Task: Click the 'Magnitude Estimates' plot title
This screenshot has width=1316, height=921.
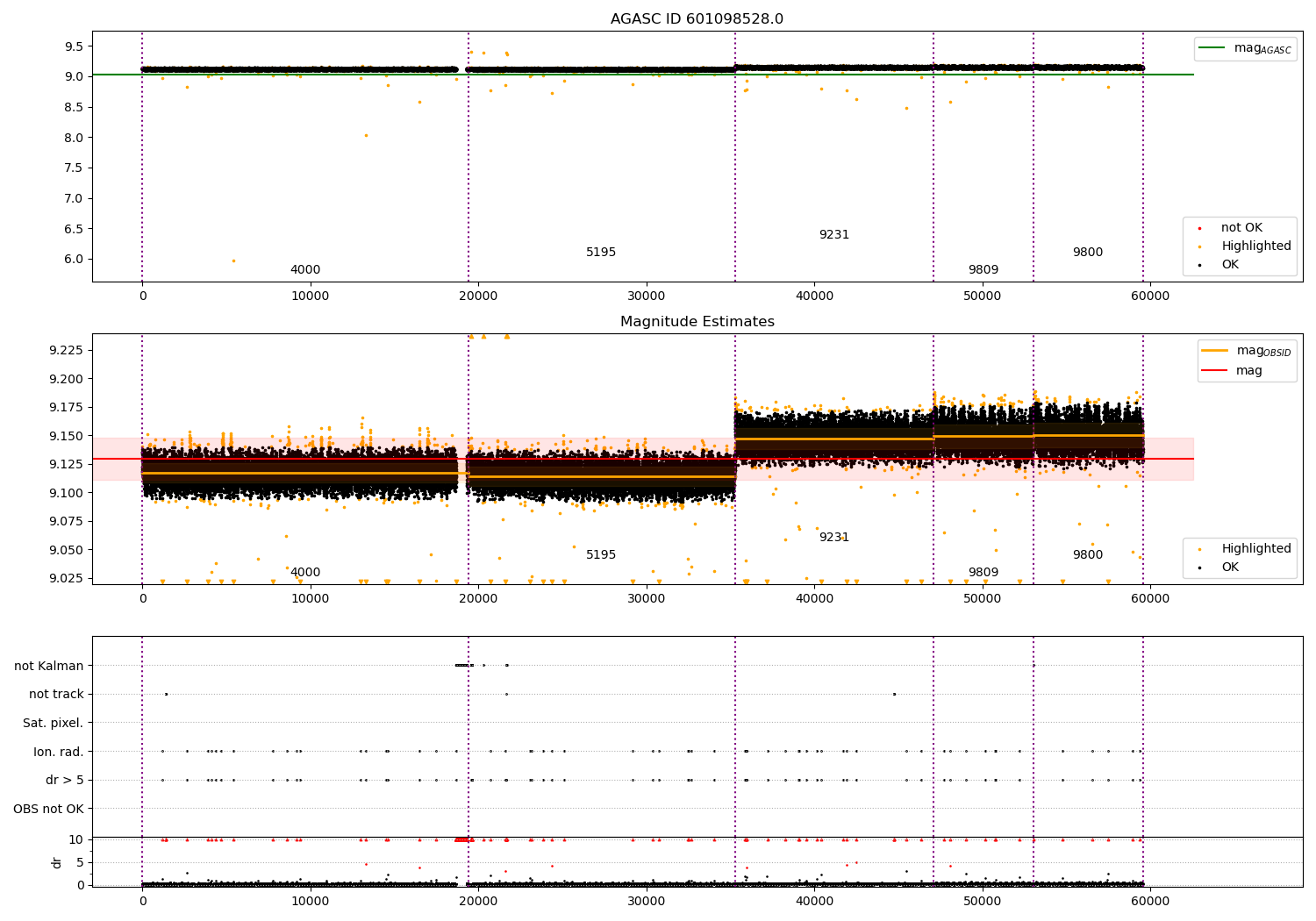Action: 697,322
